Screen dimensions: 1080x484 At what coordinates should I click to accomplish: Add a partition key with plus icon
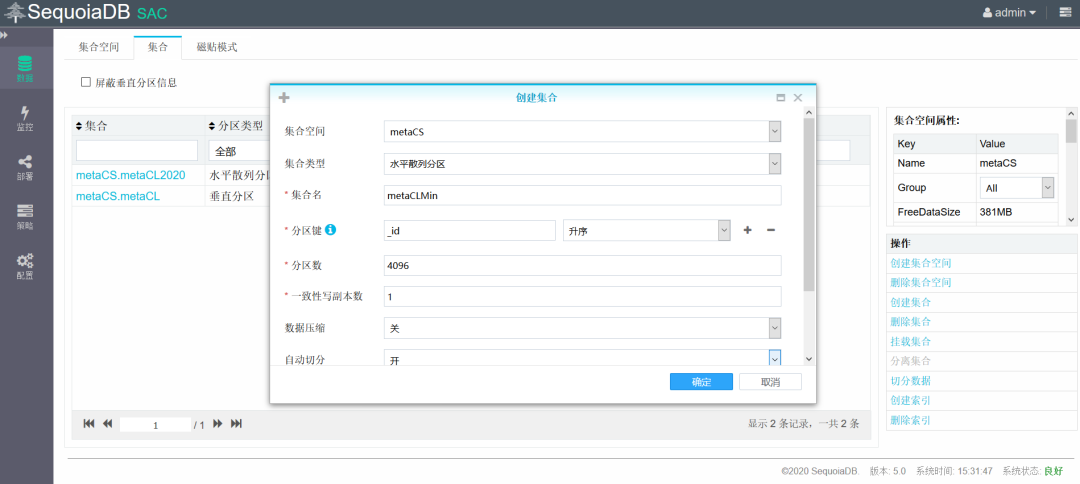point(747,230)
